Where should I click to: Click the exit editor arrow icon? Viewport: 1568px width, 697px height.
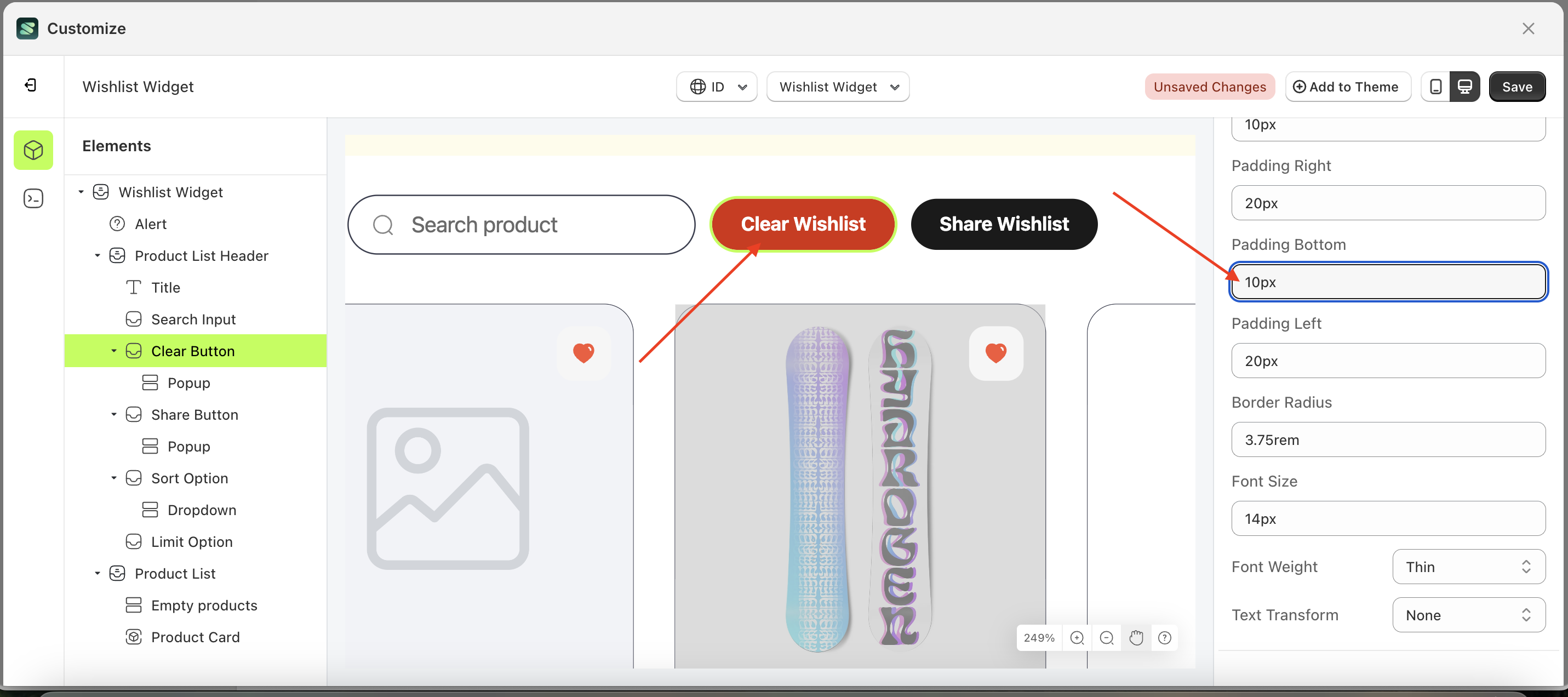[x=32, y=85]
